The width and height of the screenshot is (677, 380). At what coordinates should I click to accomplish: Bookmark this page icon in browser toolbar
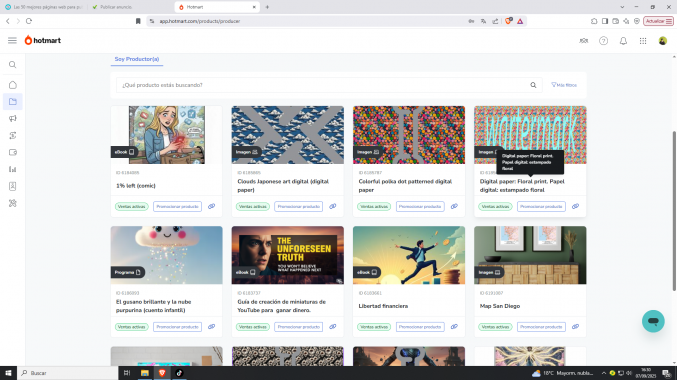pyautogui.click(x=138, y=21)
